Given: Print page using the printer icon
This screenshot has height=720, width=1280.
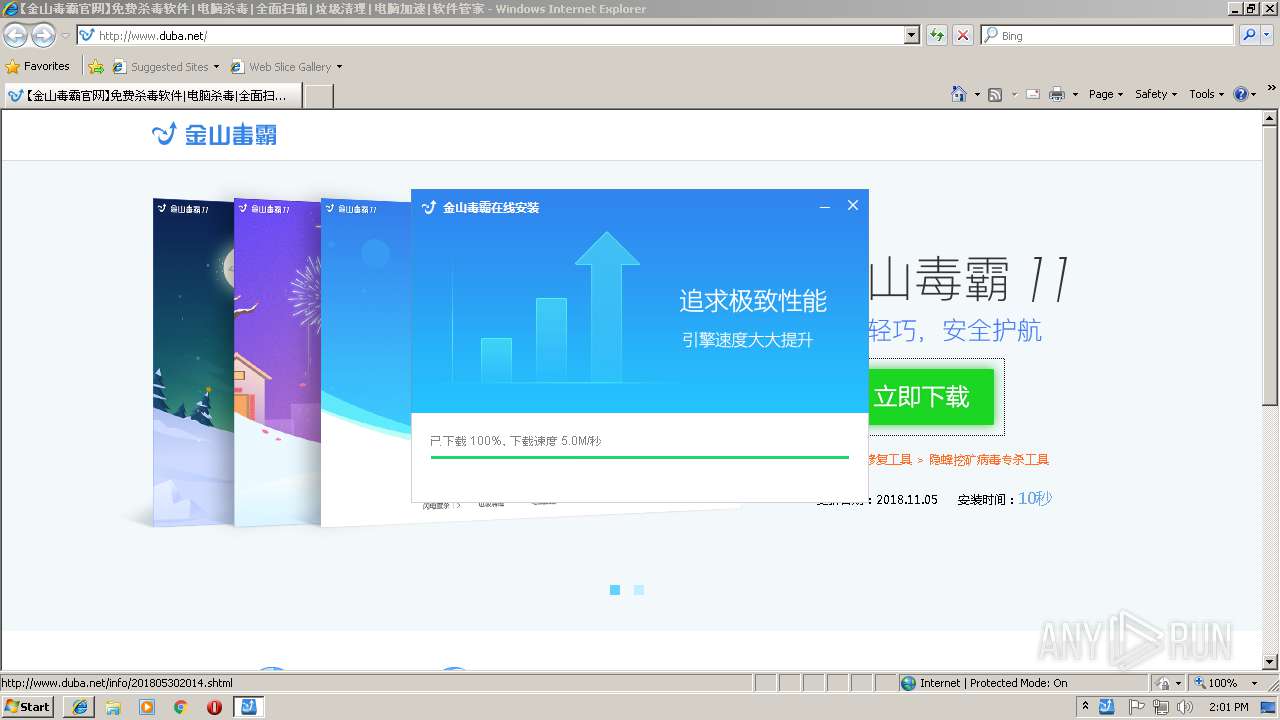Looking at the screenshot, I should click(1056, 94).
